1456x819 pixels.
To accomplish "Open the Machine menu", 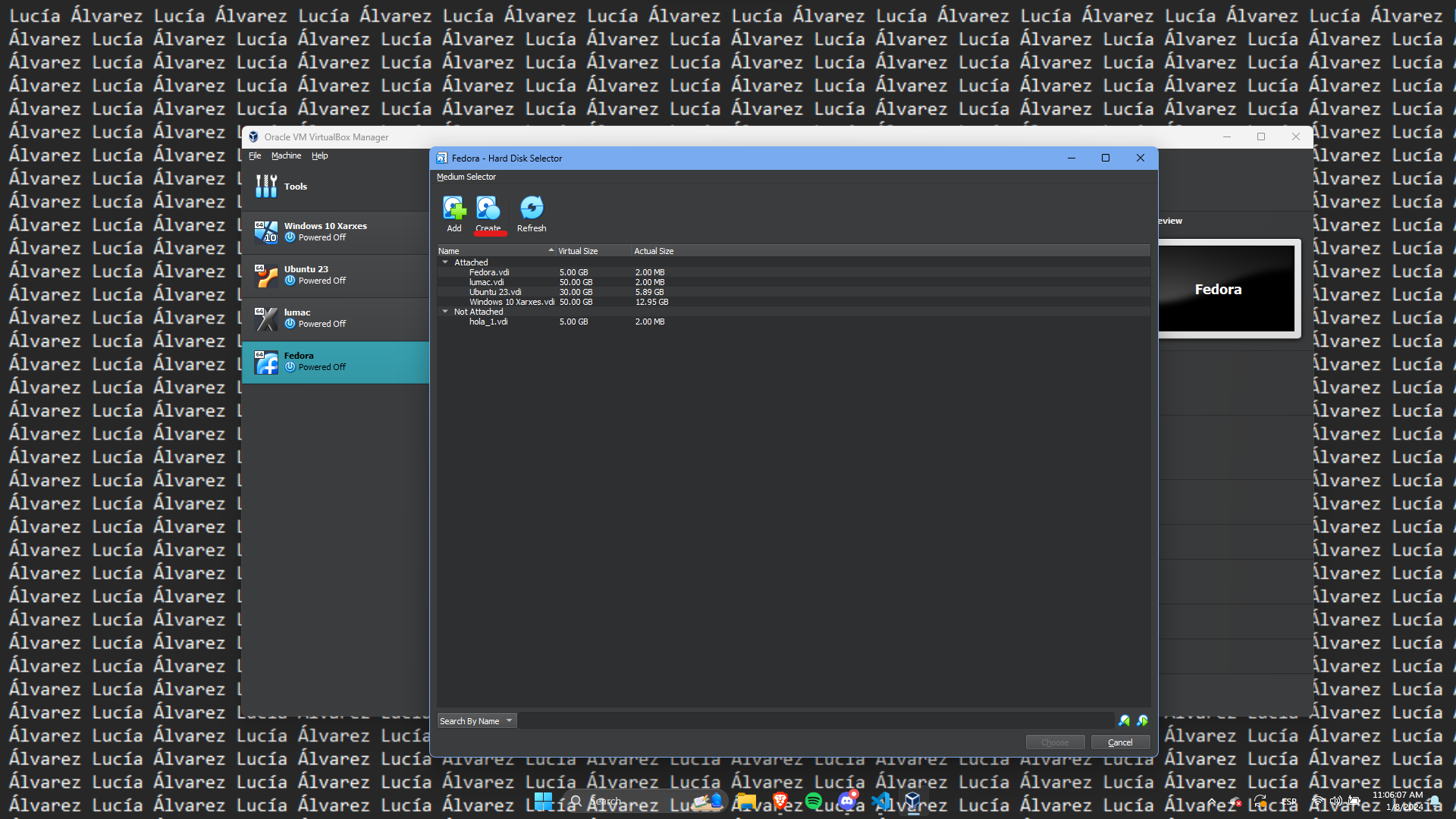I will coord(286,156).
